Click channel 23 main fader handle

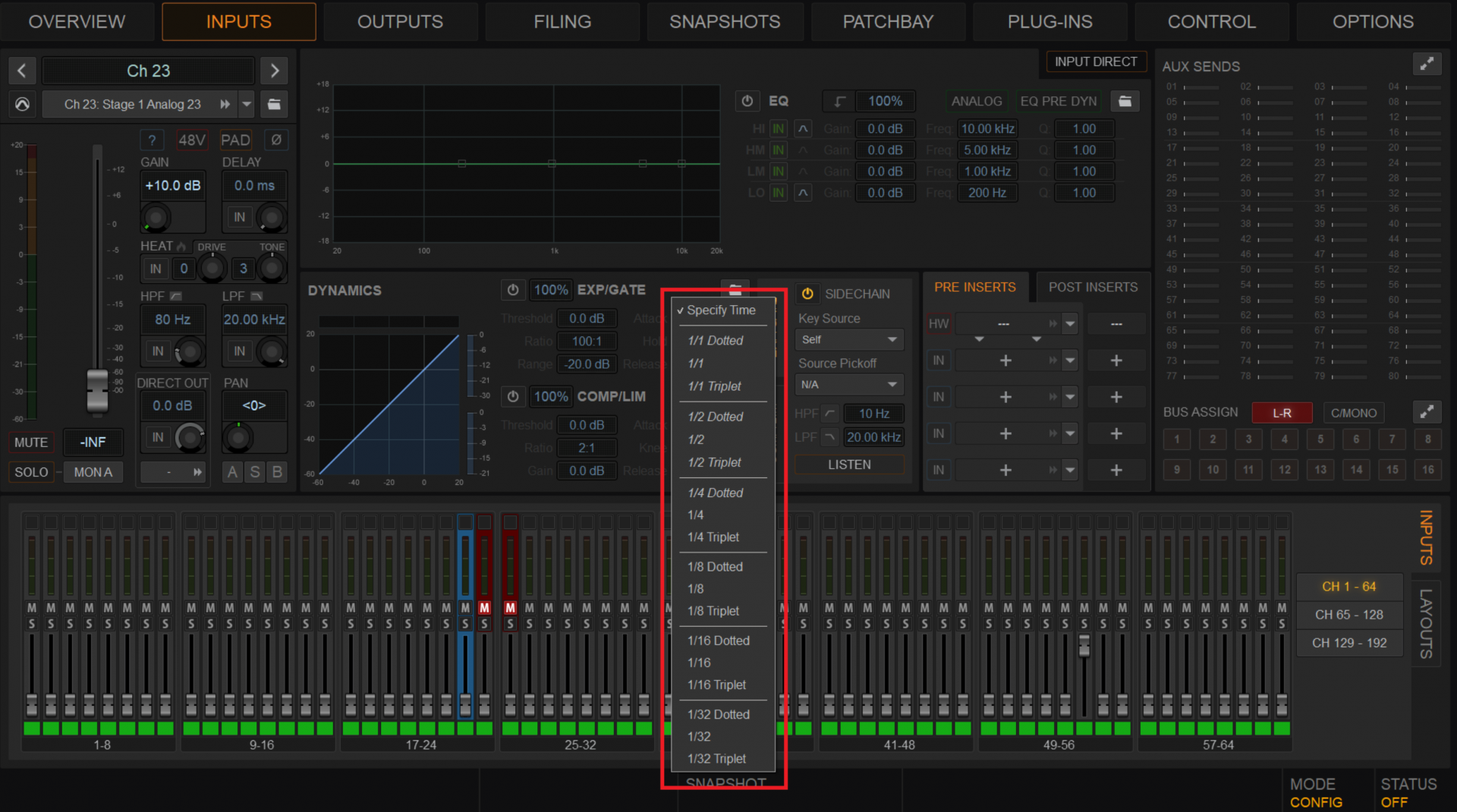[x=97, y=390]
